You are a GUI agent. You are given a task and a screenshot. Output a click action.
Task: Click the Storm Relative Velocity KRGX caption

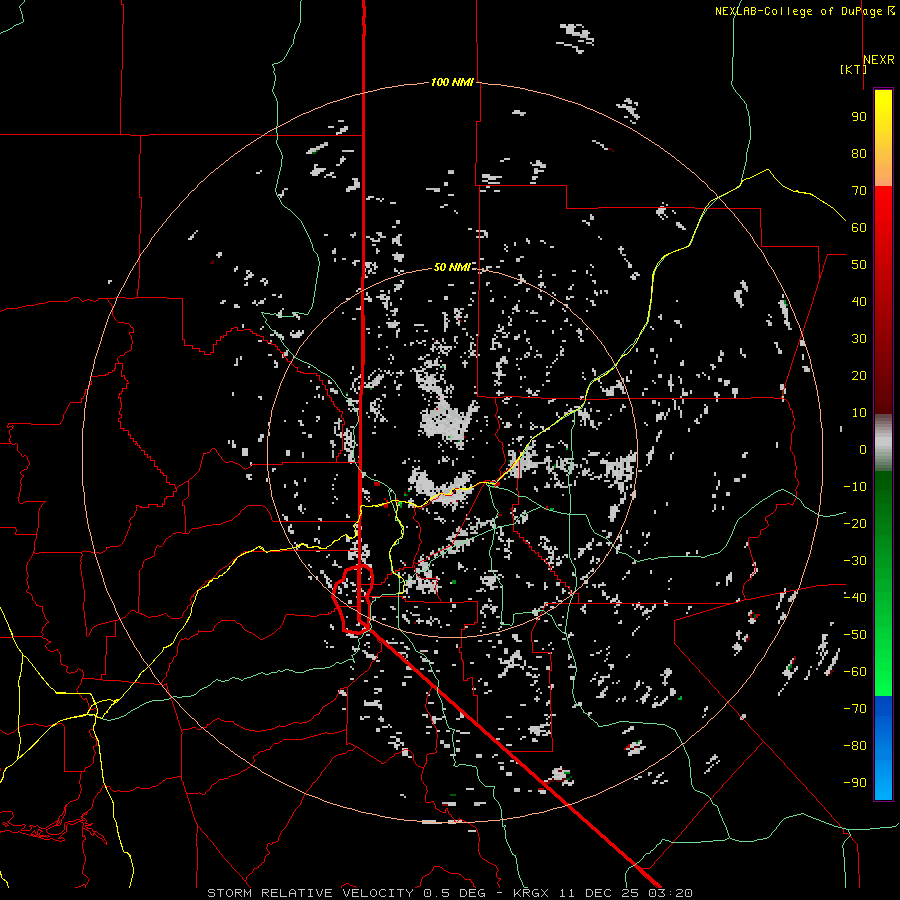450,893
